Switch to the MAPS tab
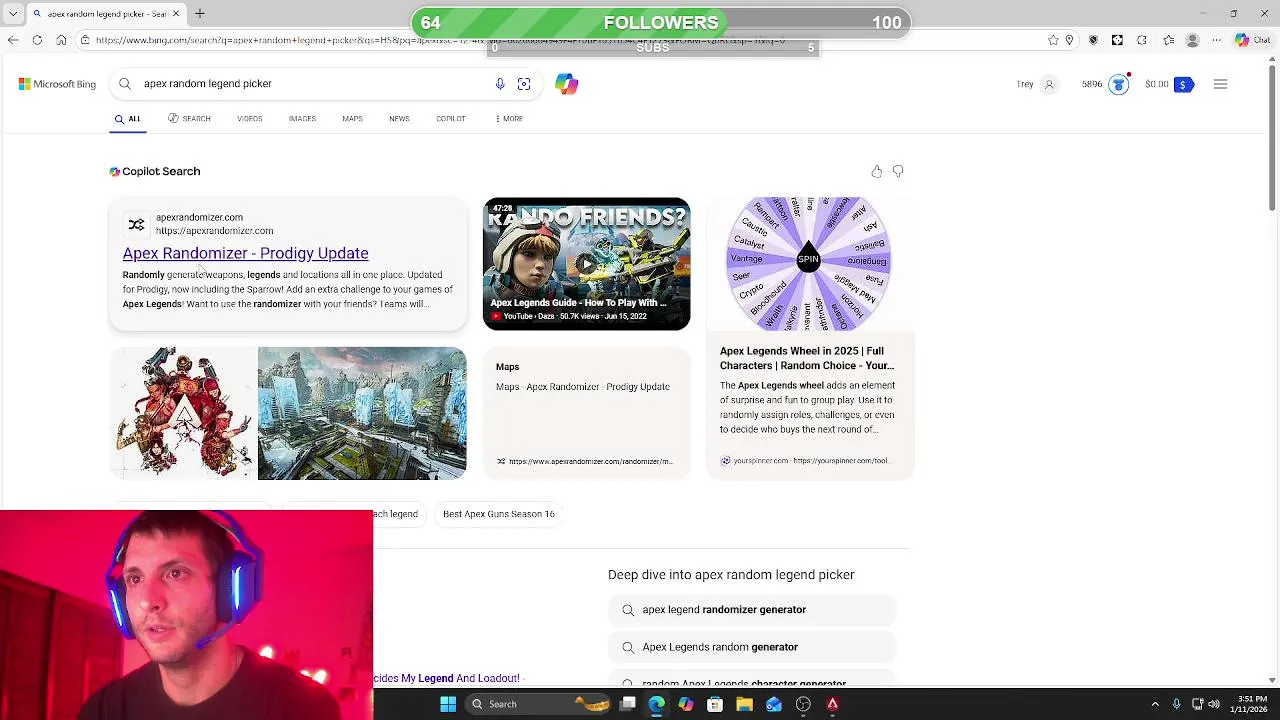 (352, 119)
